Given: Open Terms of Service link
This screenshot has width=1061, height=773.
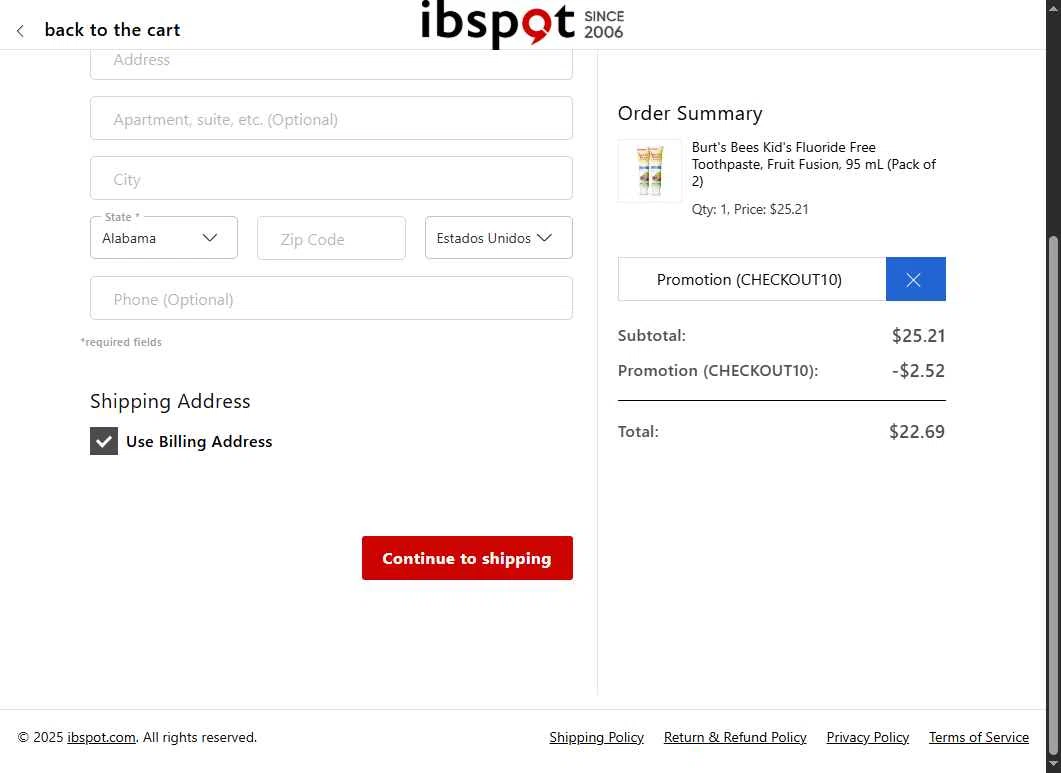Looking at the screenshot, I should click(978, 737).
